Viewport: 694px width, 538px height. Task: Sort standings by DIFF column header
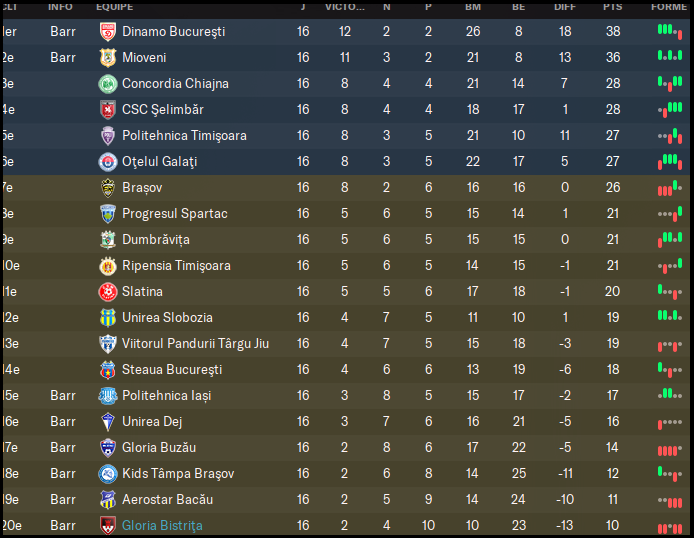(x=565, y=7)
